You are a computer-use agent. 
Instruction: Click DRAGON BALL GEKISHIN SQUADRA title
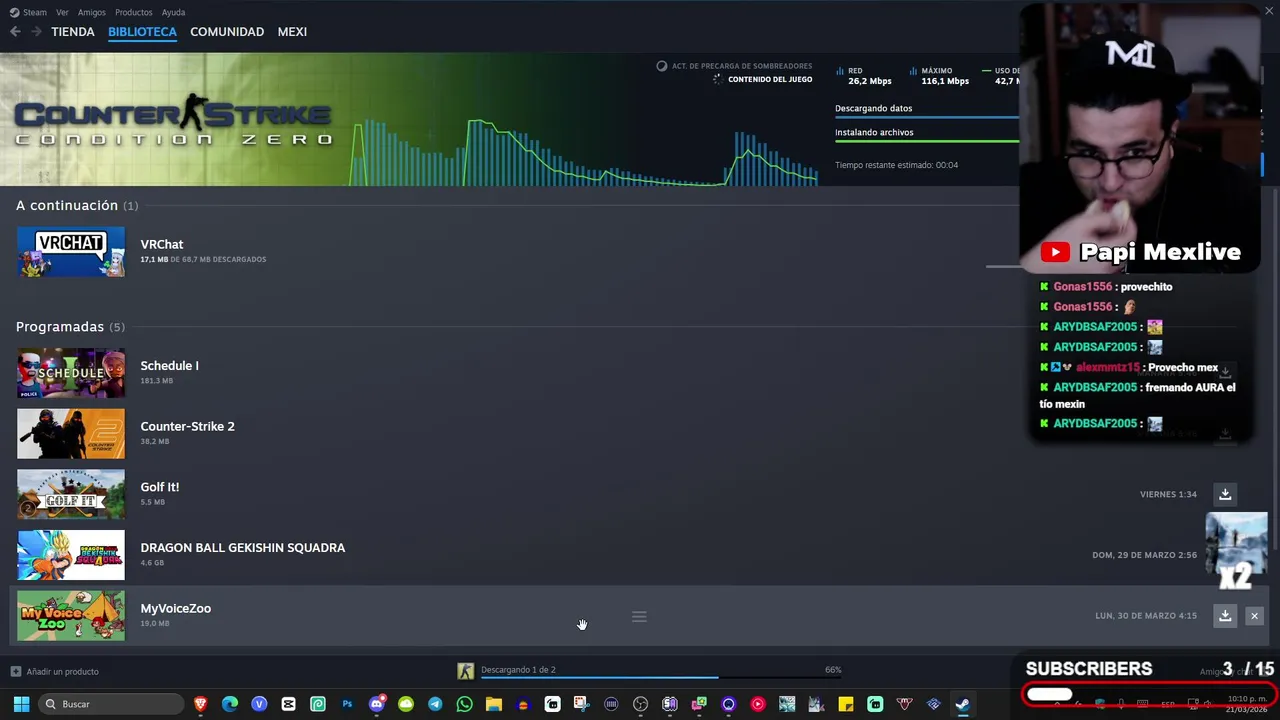[x=243, y=548]
